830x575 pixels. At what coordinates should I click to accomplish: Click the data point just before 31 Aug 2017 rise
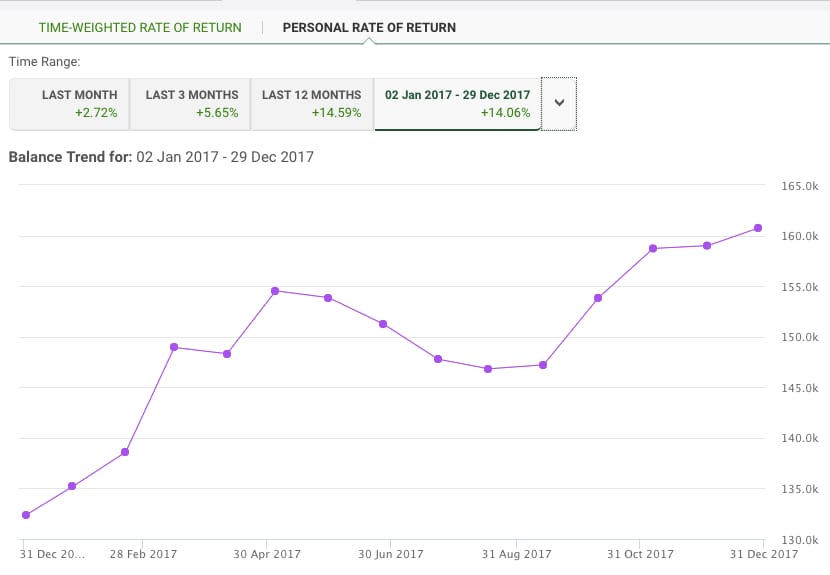point(543,365)
